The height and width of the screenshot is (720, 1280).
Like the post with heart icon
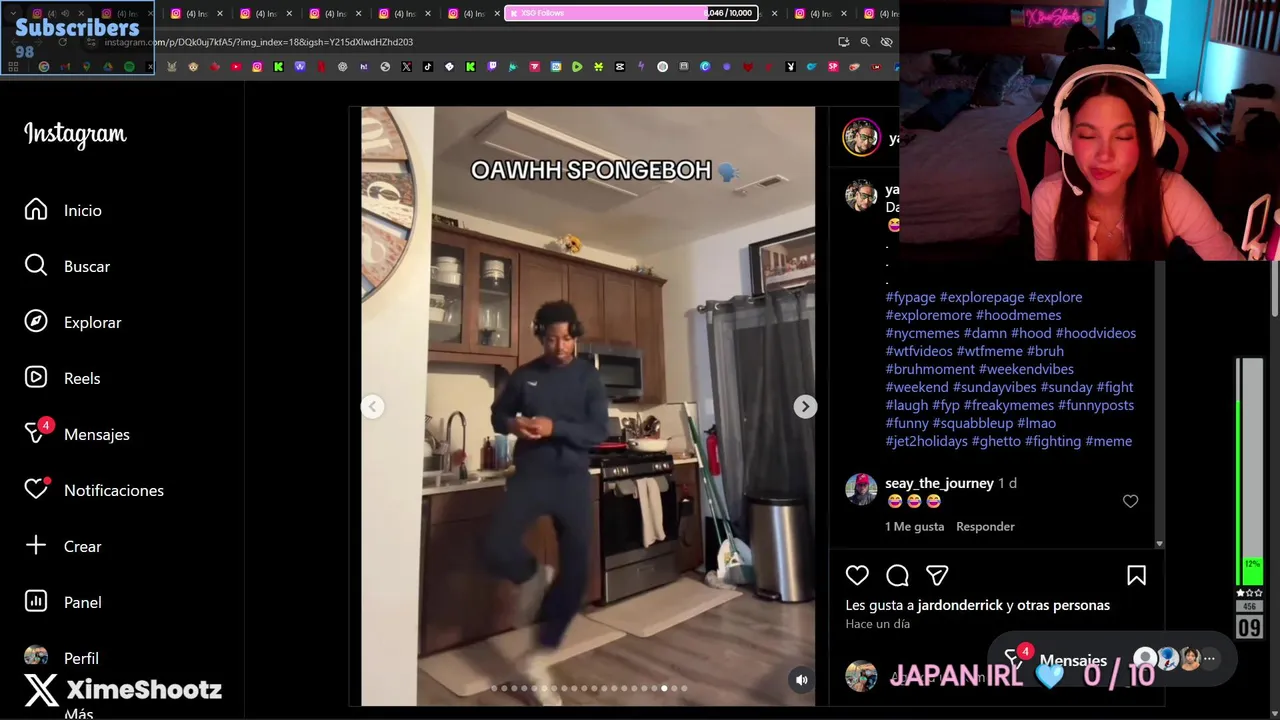pyautogui.click(x=857, y=575)
